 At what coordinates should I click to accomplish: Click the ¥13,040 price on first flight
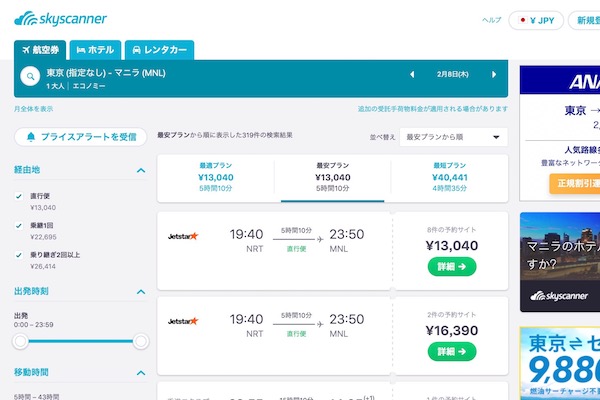tap(452, 246)
